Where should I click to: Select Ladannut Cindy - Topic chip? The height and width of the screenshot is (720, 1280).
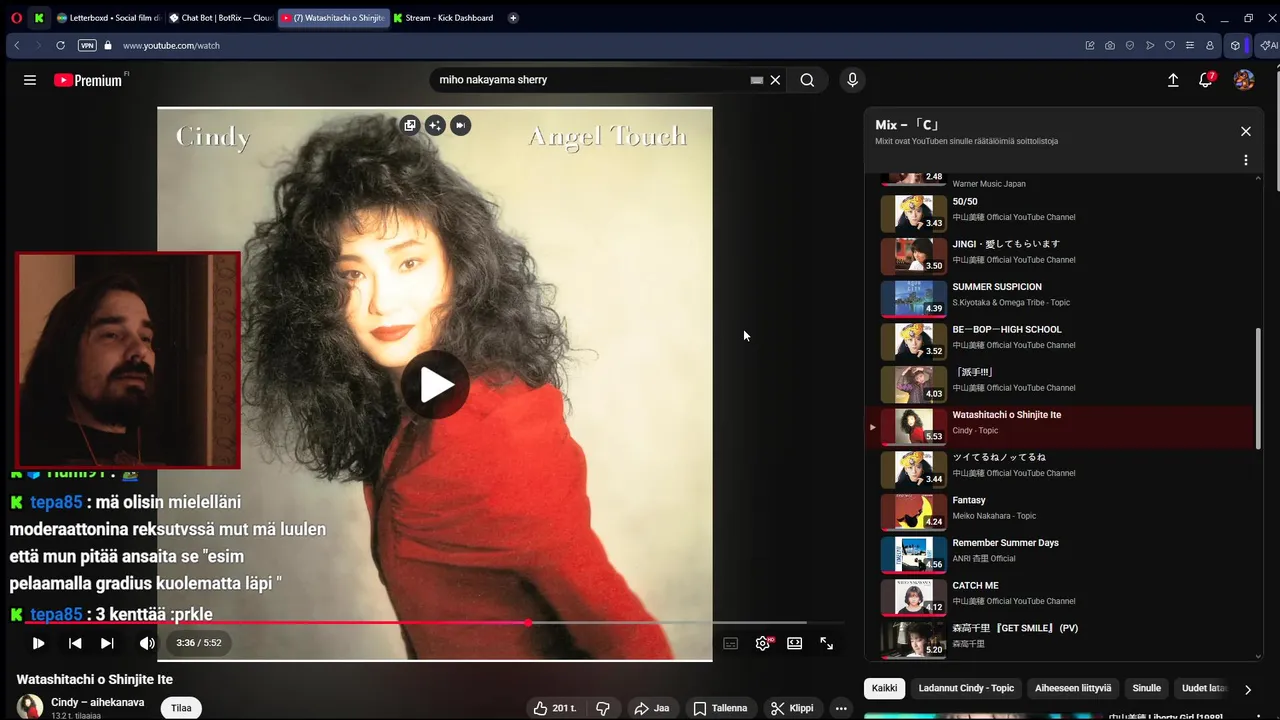pyautogui.click(x=966, y=688)
